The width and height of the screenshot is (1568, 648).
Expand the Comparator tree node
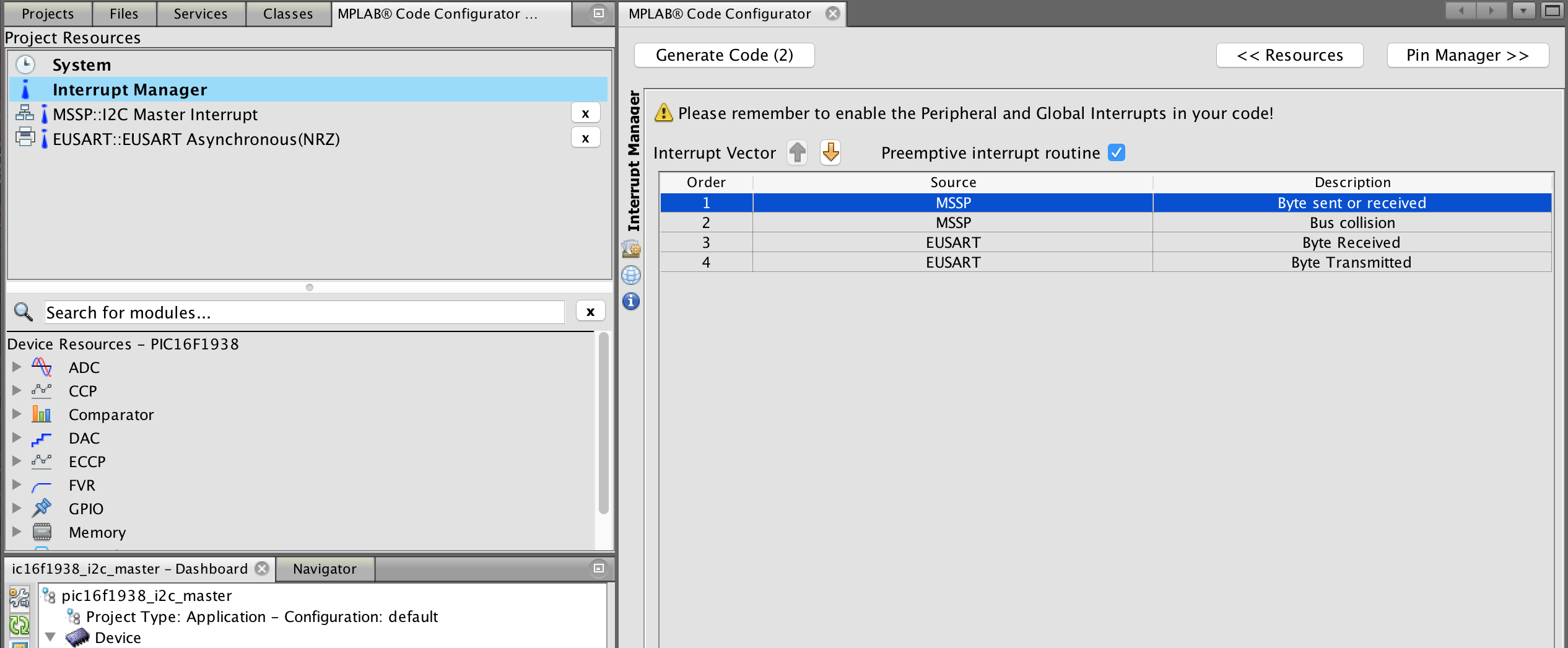tap(17, 414)
